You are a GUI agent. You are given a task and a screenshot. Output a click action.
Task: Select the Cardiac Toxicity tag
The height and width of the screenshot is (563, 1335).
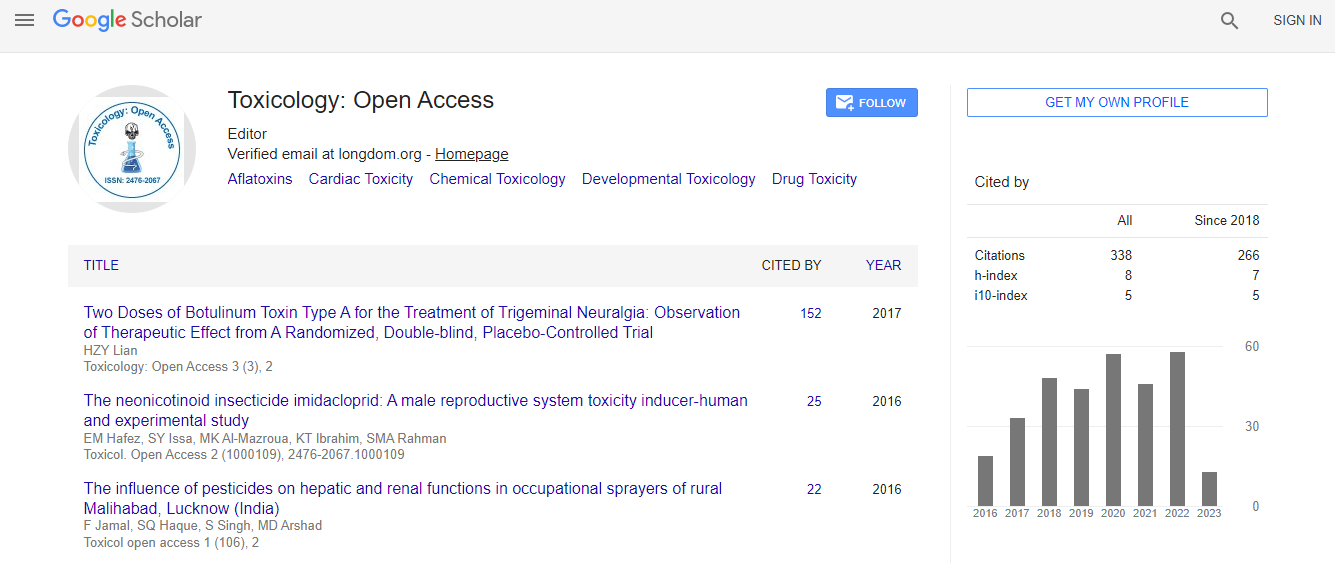point(360,179)
